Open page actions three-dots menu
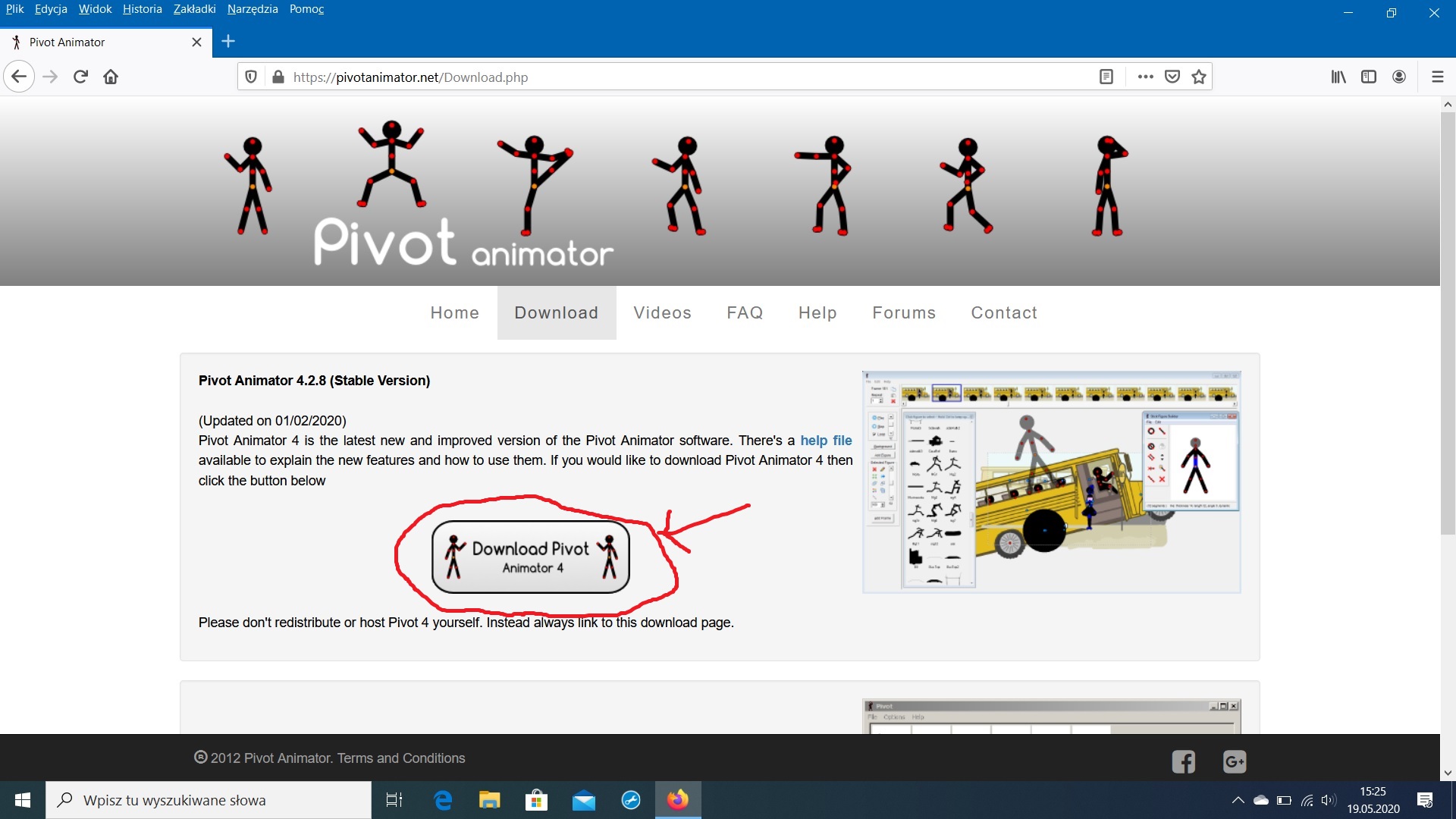The width and height of the screenshot is (1456, 819). (x=1145, y=77)
